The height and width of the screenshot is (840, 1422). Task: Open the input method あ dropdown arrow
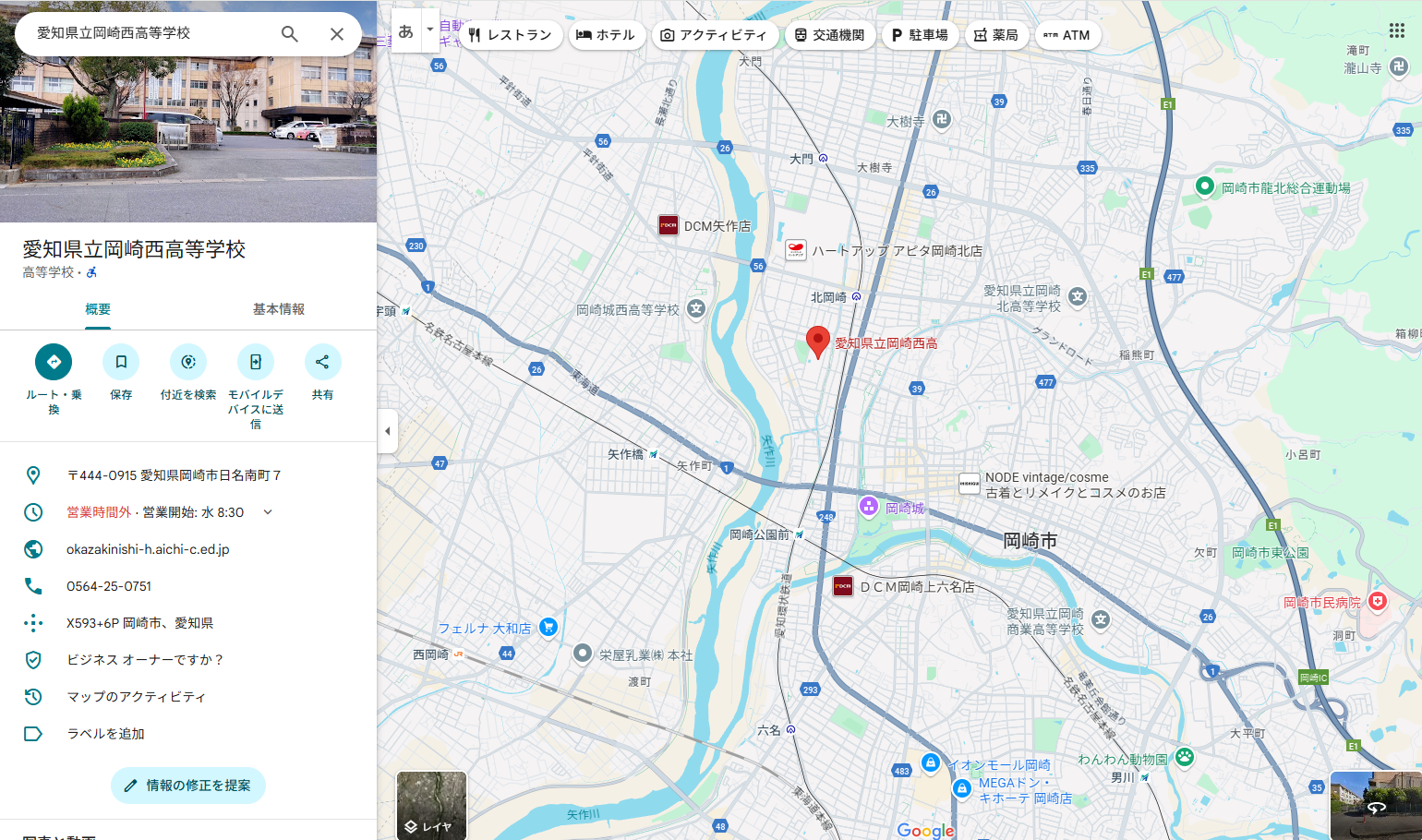click(429, 30)
